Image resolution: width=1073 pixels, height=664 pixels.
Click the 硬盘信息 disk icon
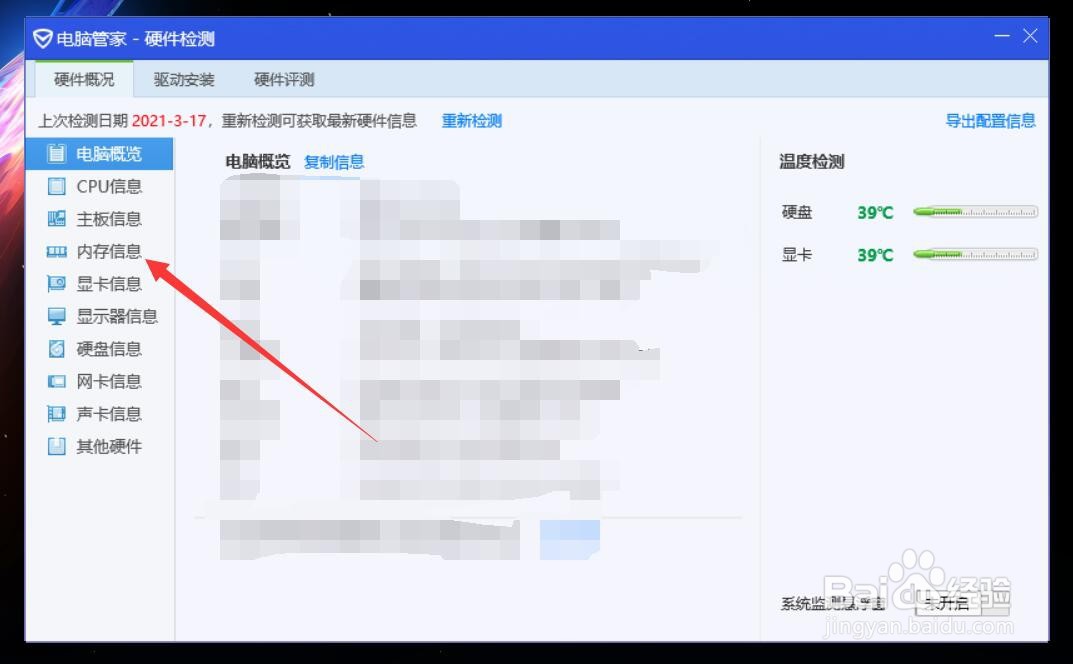[56, 348]
